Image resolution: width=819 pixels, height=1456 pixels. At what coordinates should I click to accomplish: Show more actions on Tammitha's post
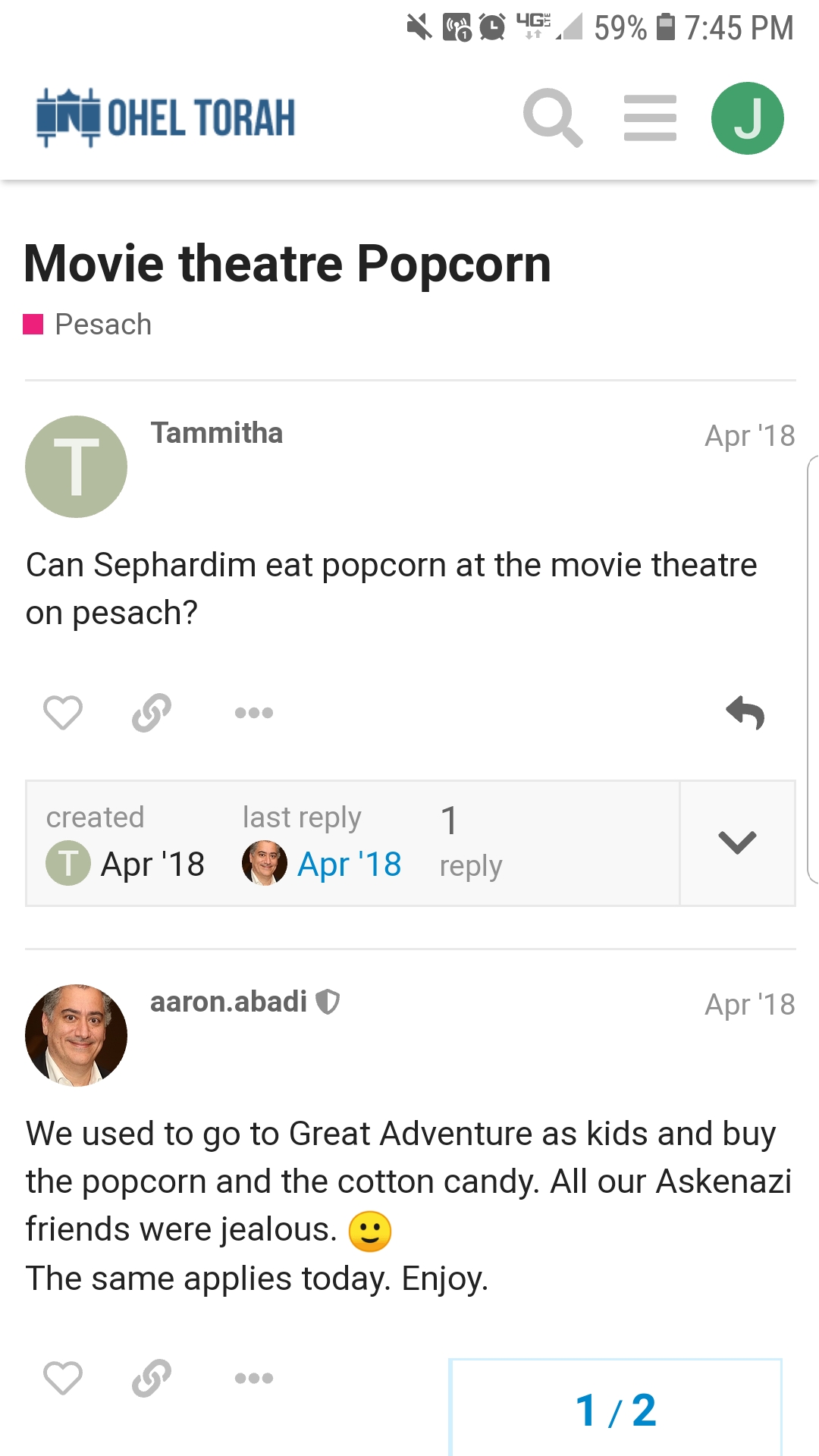tap(253, 713)
